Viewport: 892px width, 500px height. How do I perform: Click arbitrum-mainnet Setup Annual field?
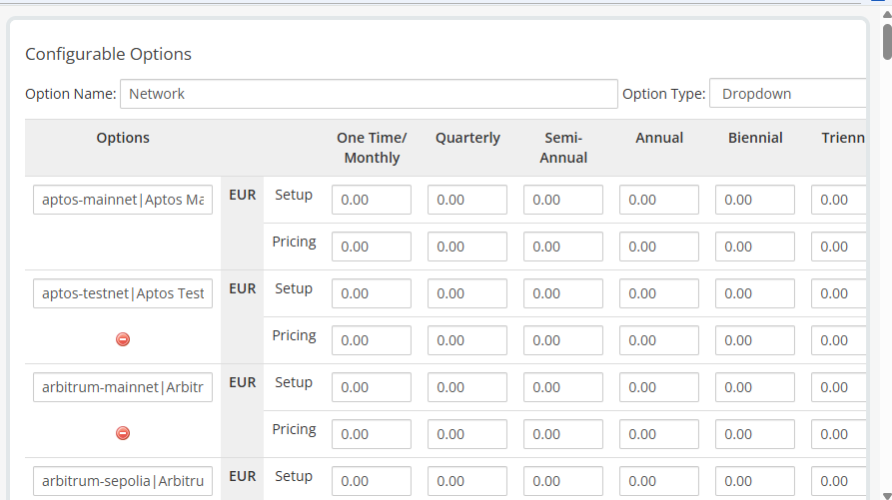coord(659,387)
